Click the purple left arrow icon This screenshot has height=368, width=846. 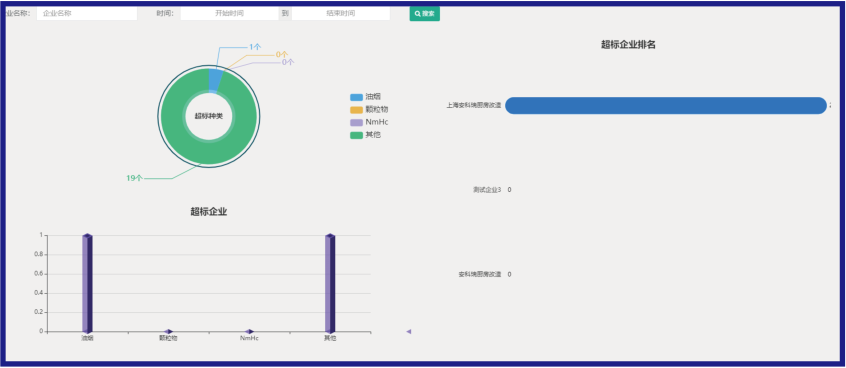coord(408,331)
